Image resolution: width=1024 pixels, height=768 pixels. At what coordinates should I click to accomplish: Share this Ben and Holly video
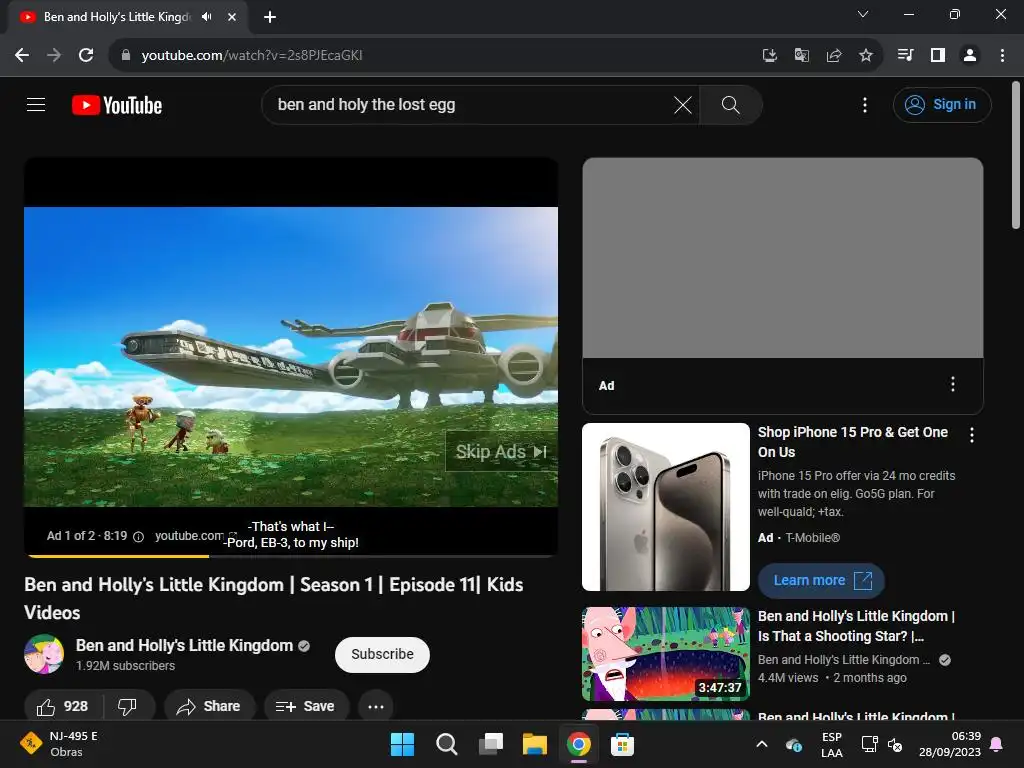209,706
